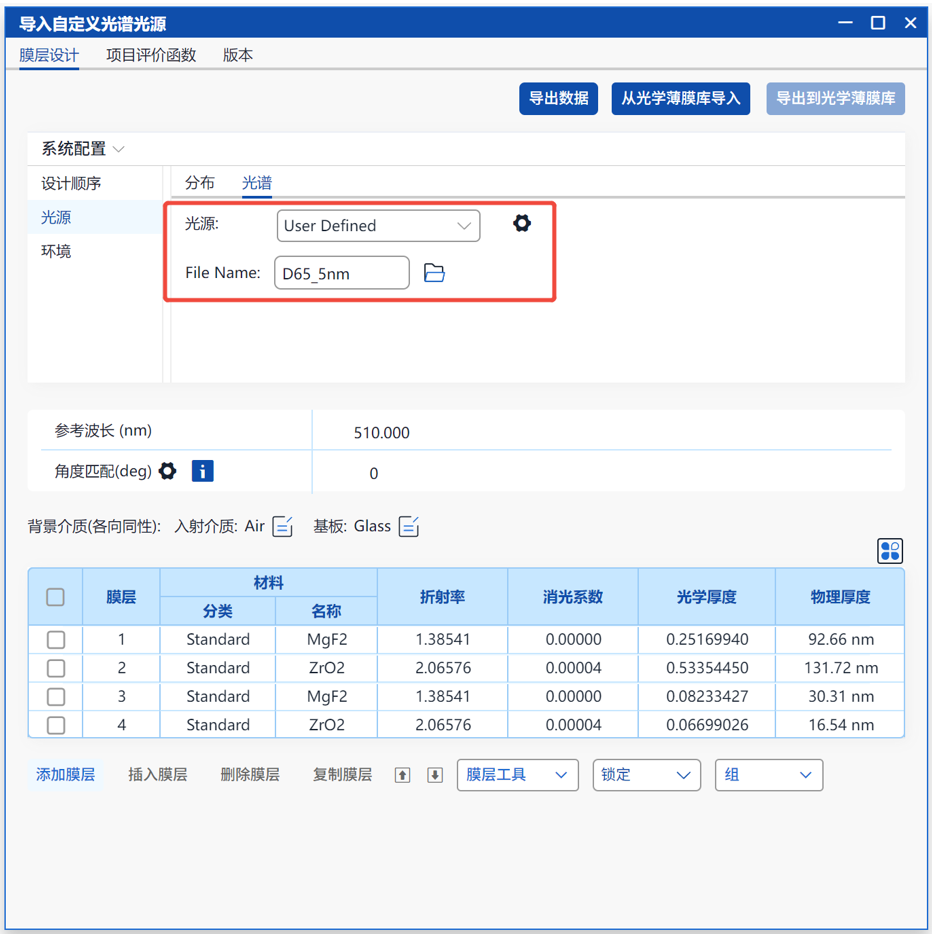932x939 pixels.
Task: Edit the 基板 Glass material icon
Action: point(409,526)
